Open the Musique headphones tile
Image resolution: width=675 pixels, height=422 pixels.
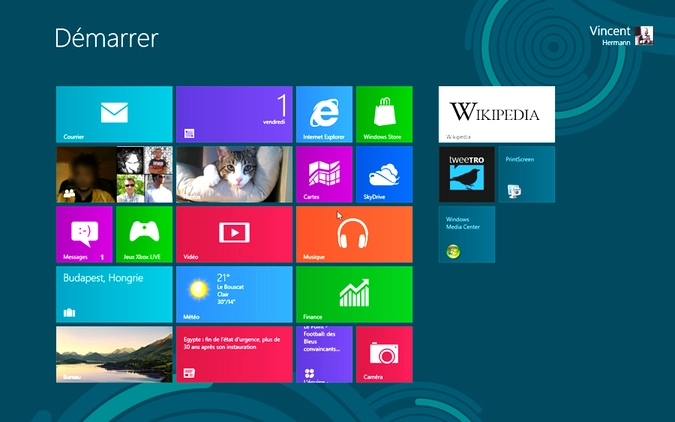(354, 234)
